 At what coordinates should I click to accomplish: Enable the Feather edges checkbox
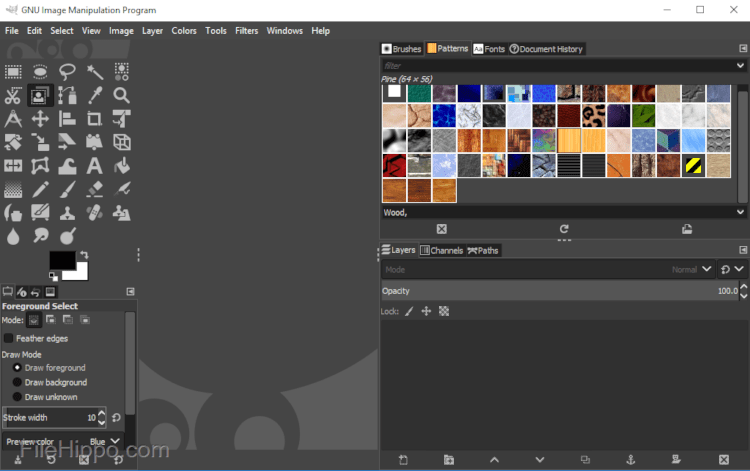point(9,338)
